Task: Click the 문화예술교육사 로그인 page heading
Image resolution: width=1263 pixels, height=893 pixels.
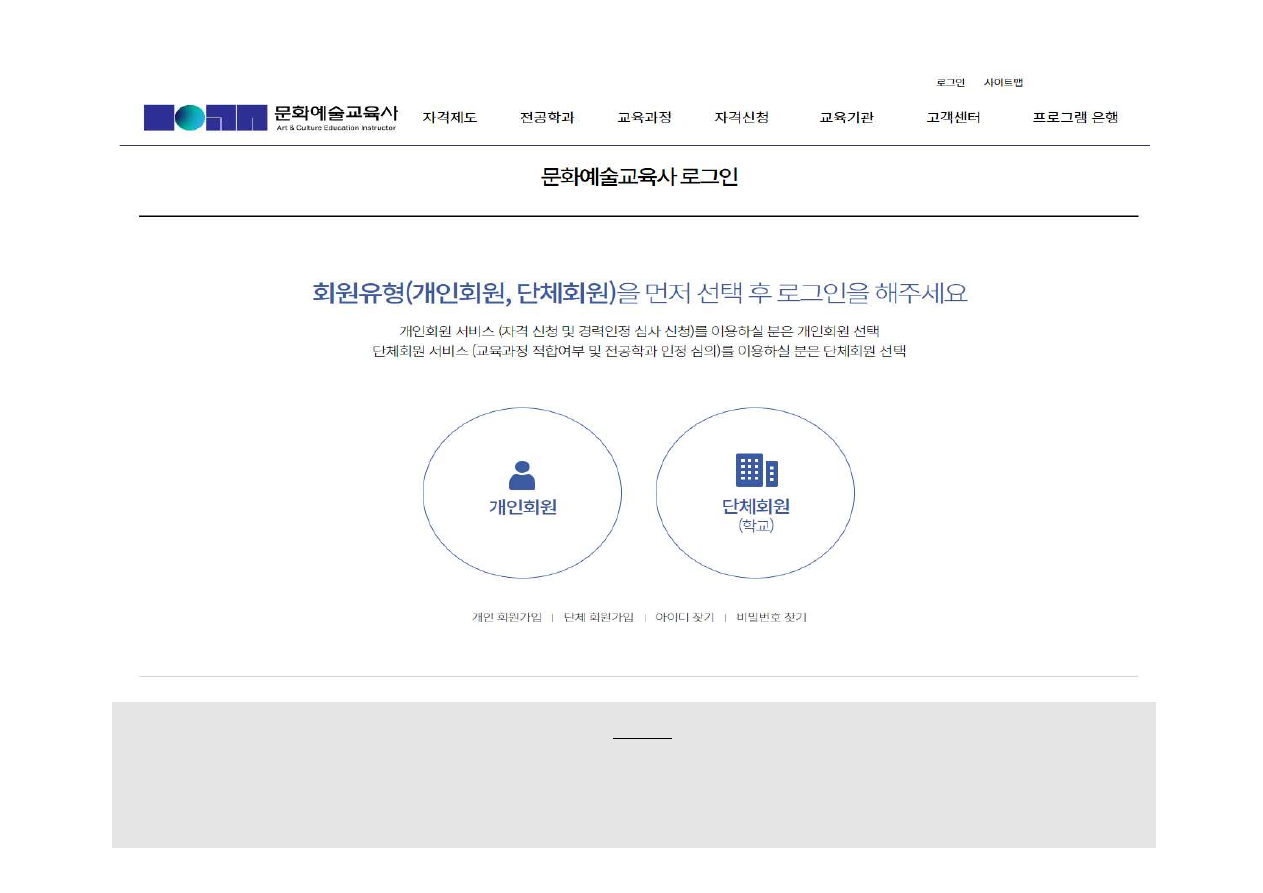Action: click(x=639, y=177)
